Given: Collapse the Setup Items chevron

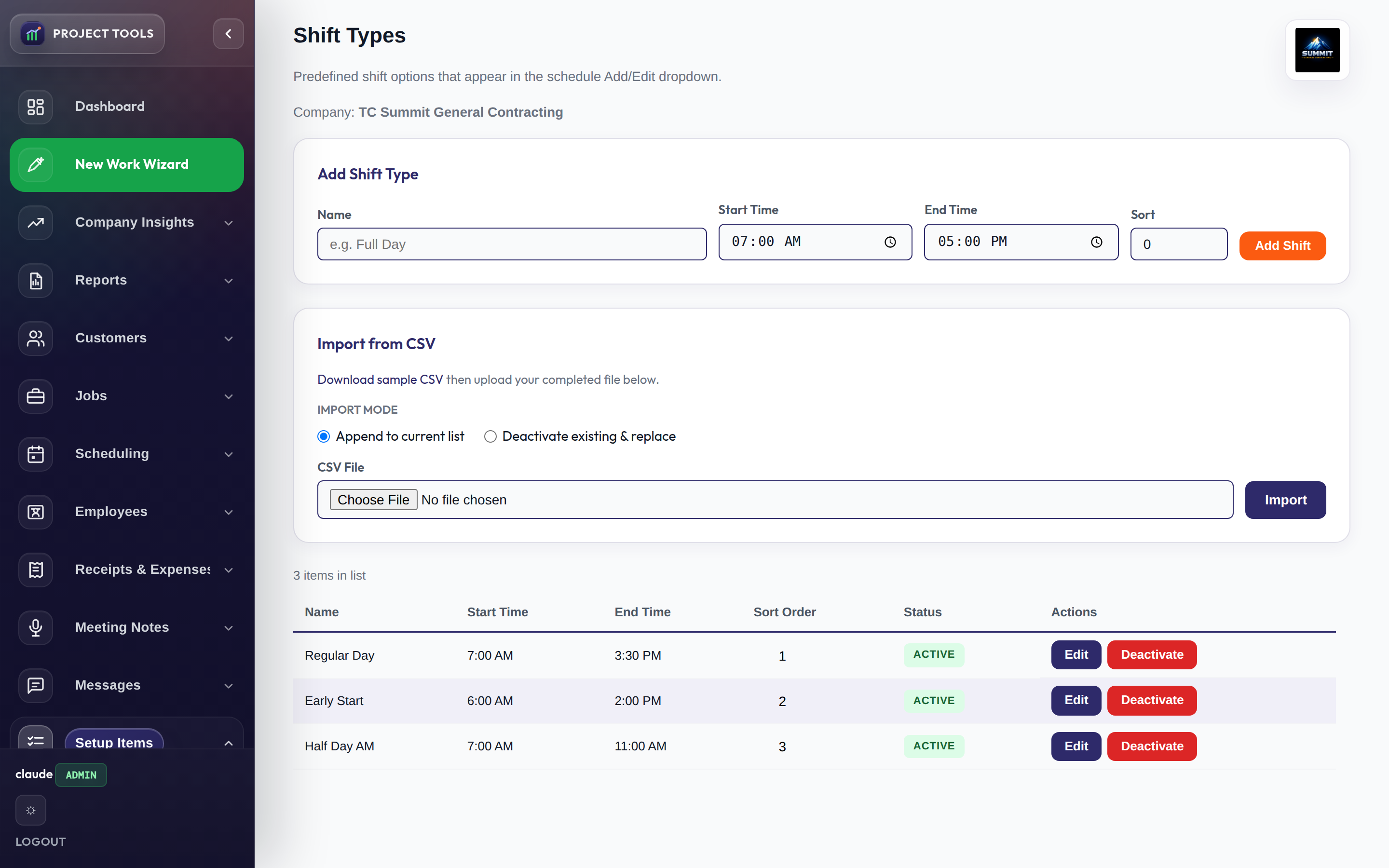Looking at the screenshot, I should (x=229, y=744).
